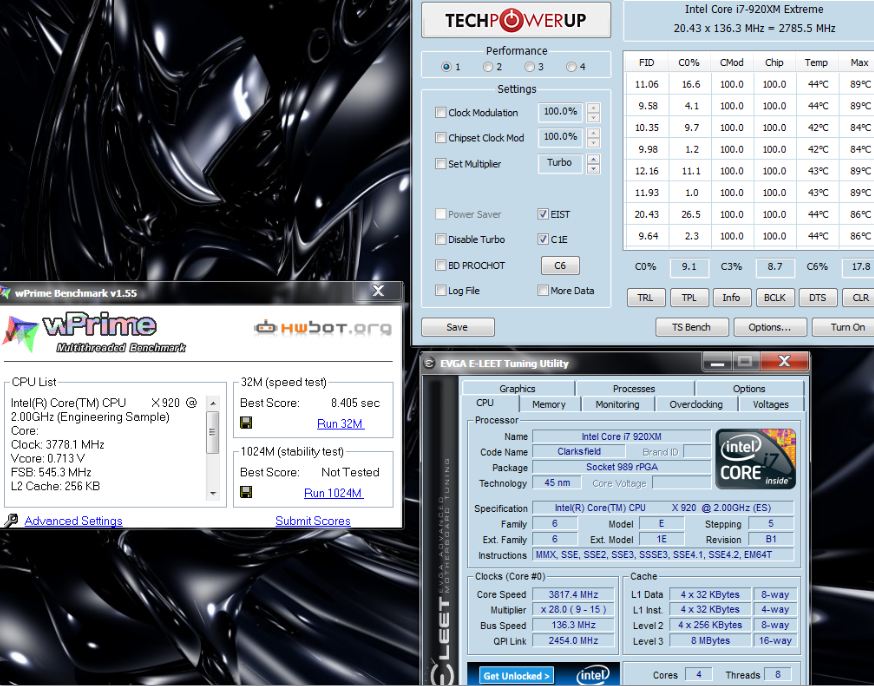Click the Info button
This screenshot has width=874, height=686.
point(731,298)
